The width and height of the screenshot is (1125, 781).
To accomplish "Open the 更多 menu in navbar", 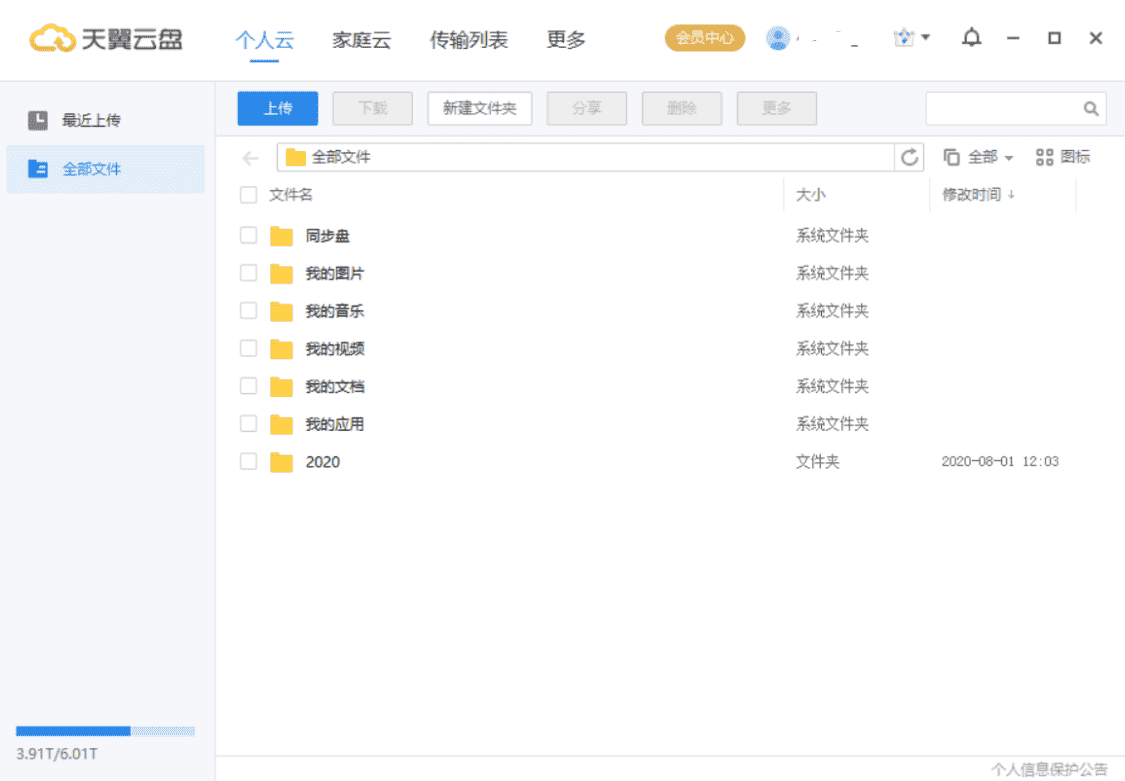I will pyautogui.click(x=565, y=40).
